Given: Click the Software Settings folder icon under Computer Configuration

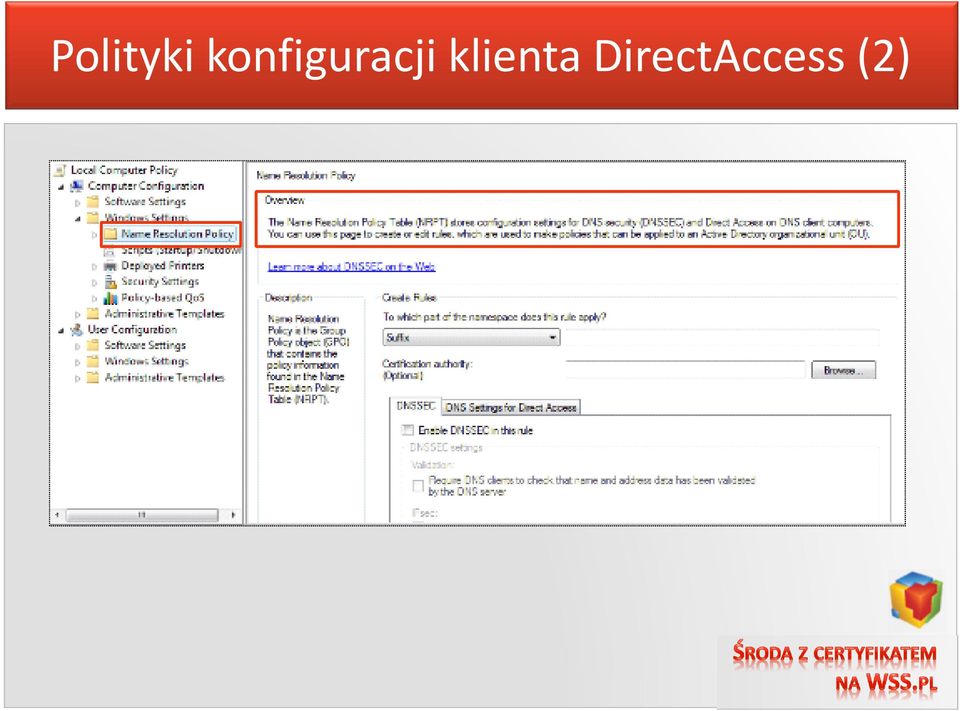Looking at the screenshot, I should click(x=93, y=201).
